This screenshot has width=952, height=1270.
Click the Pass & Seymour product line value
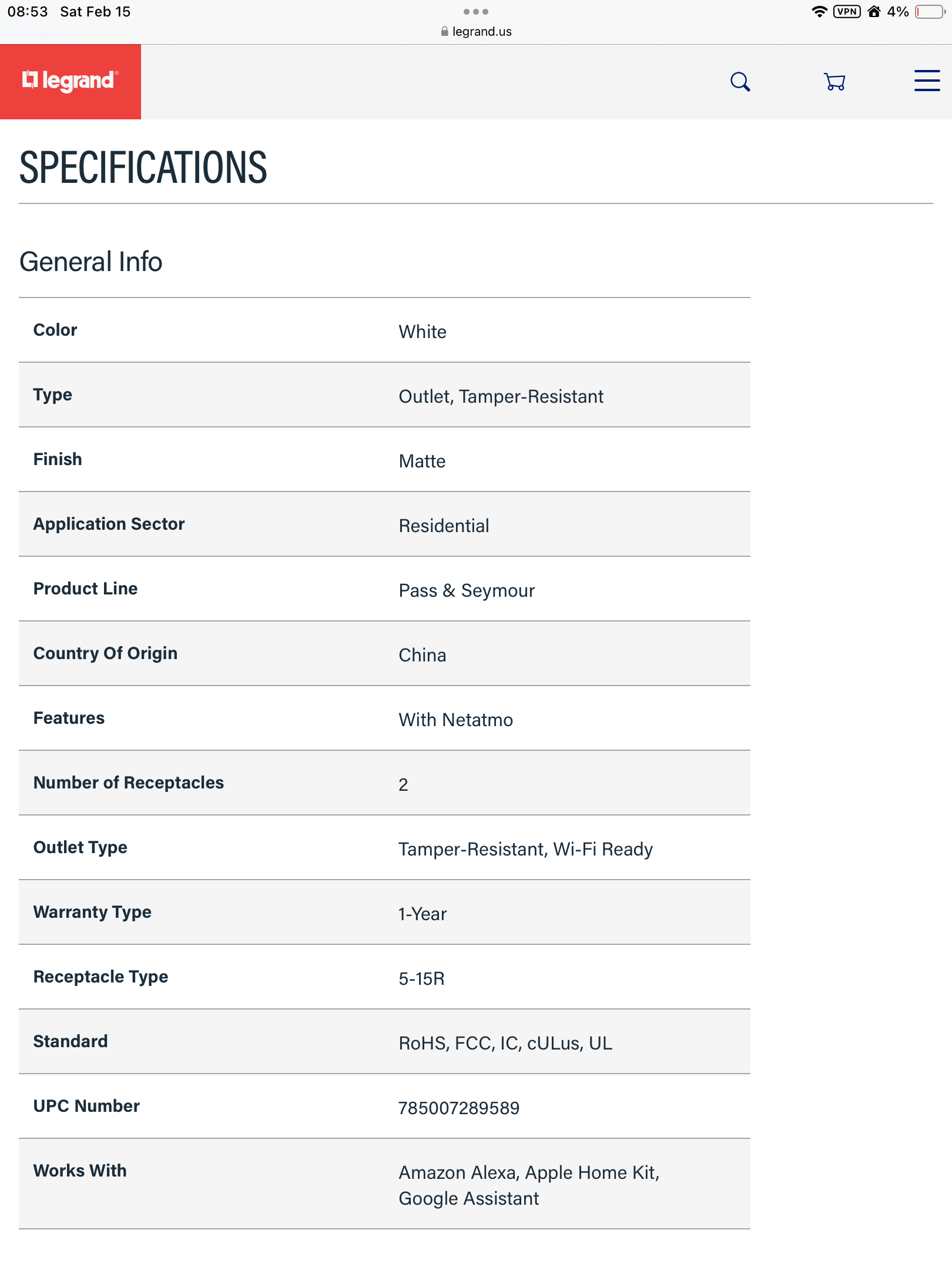[x=467, y=591]
